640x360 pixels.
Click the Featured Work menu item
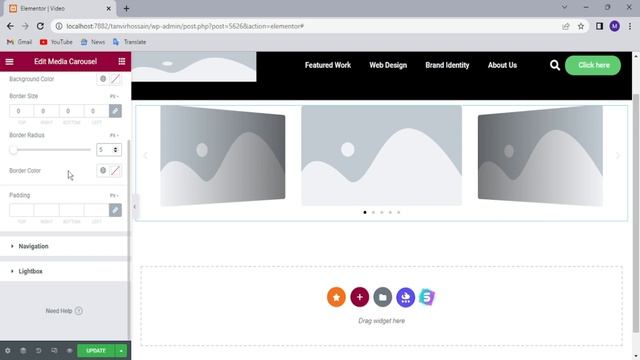click(x=328, y=65)
